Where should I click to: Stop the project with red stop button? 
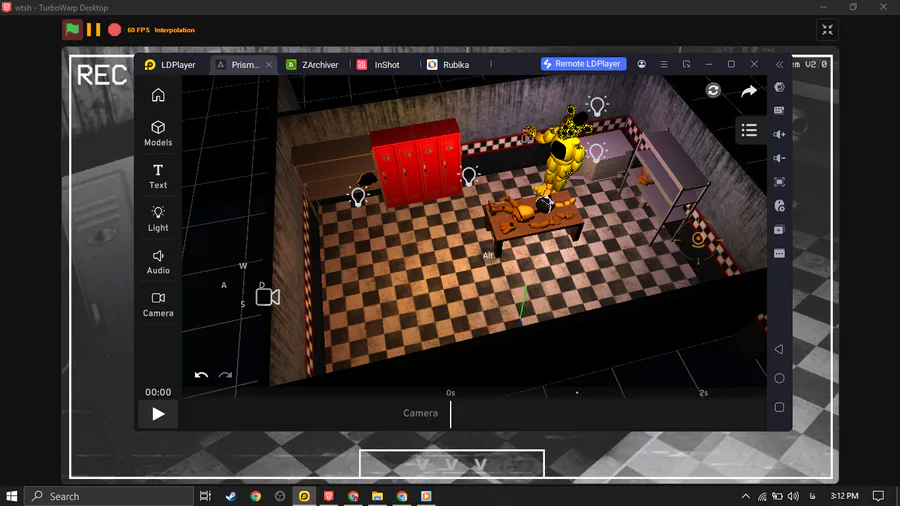[115, 29]
